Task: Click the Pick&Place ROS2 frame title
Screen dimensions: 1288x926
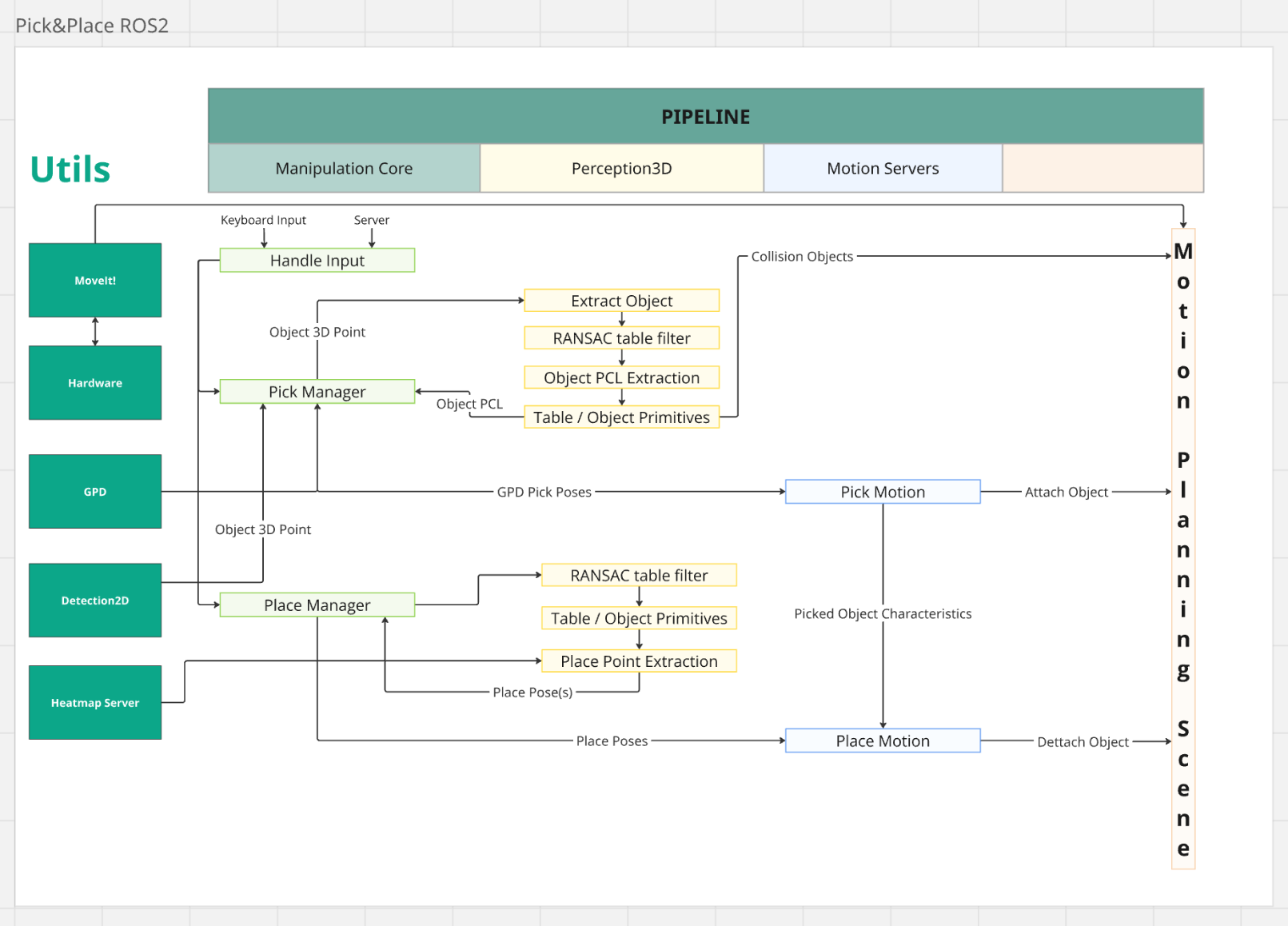Action: pyautogui.click(x=92, y=26)
